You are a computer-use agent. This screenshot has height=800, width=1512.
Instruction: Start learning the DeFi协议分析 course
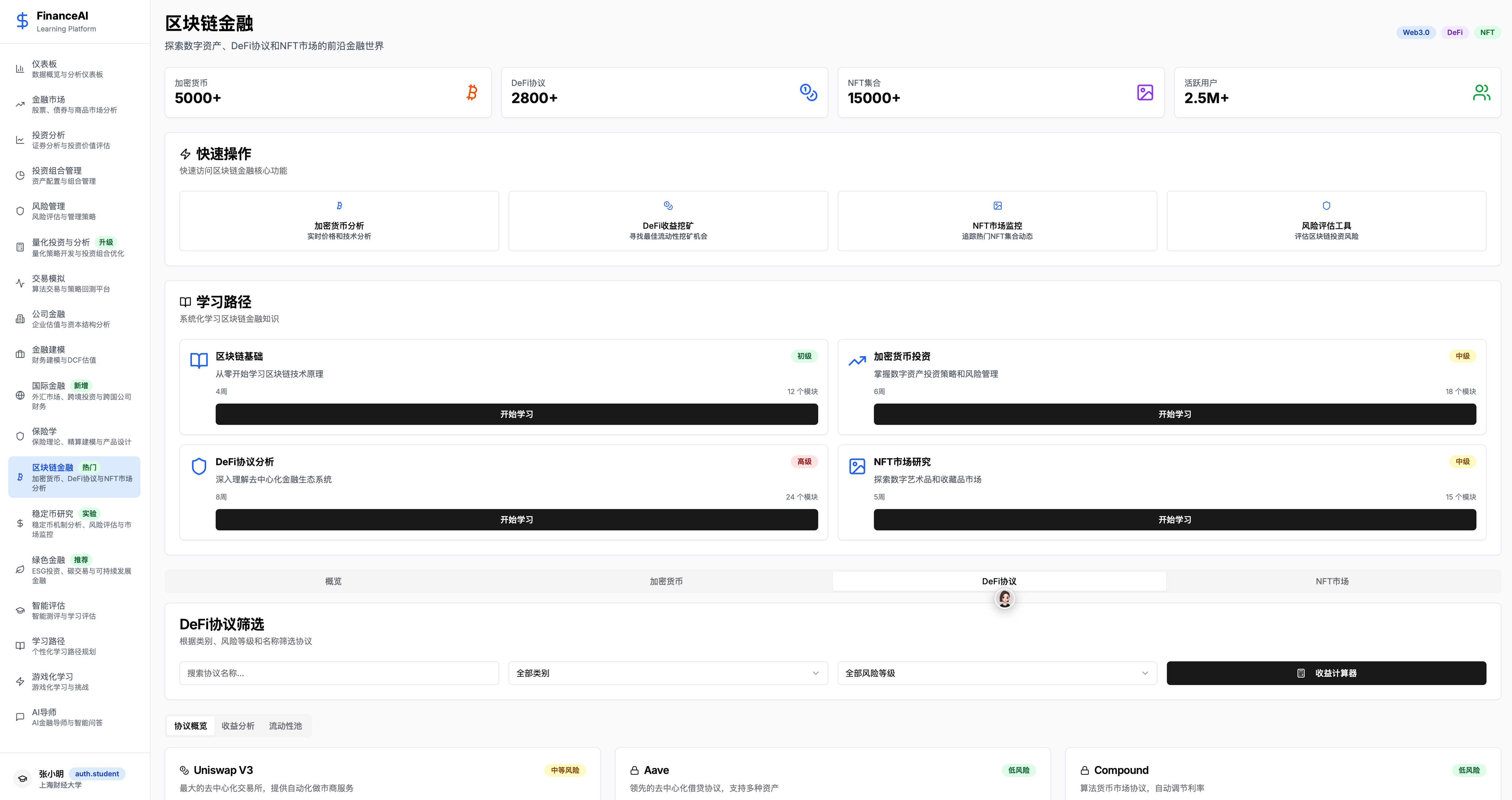point(516,519)
